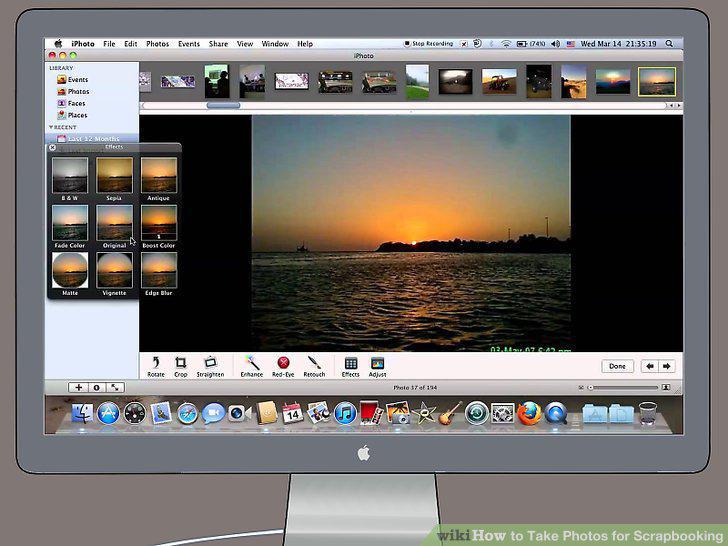Viewport: 728px width, 546px height.
Task: Open the Help menu
Action: coord(305,44)
